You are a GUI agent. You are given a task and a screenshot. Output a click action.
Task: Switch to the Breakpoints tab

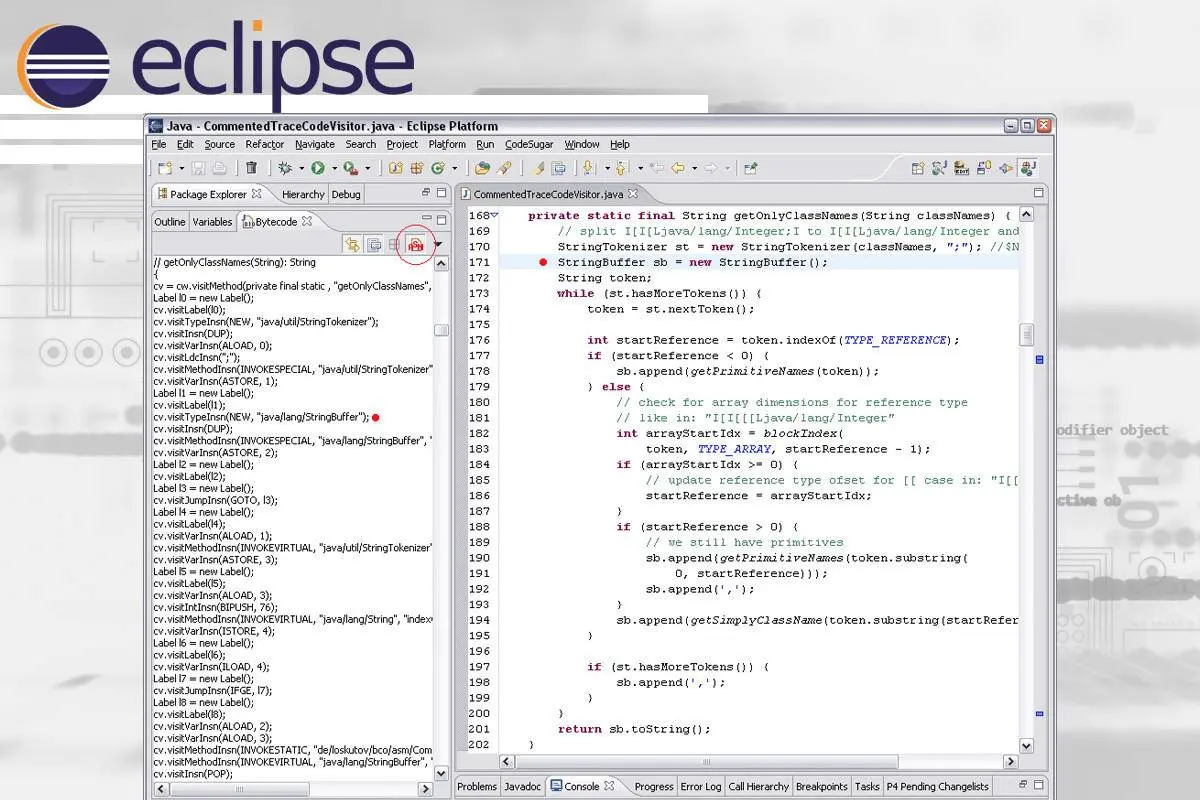coord(822,786)
